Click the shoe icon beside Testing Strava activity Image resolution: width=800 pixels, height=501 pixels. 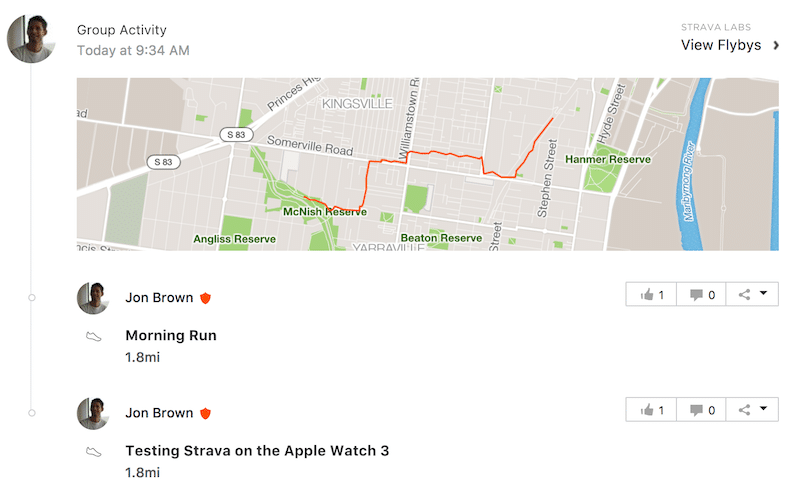click(x=93, y=452)
